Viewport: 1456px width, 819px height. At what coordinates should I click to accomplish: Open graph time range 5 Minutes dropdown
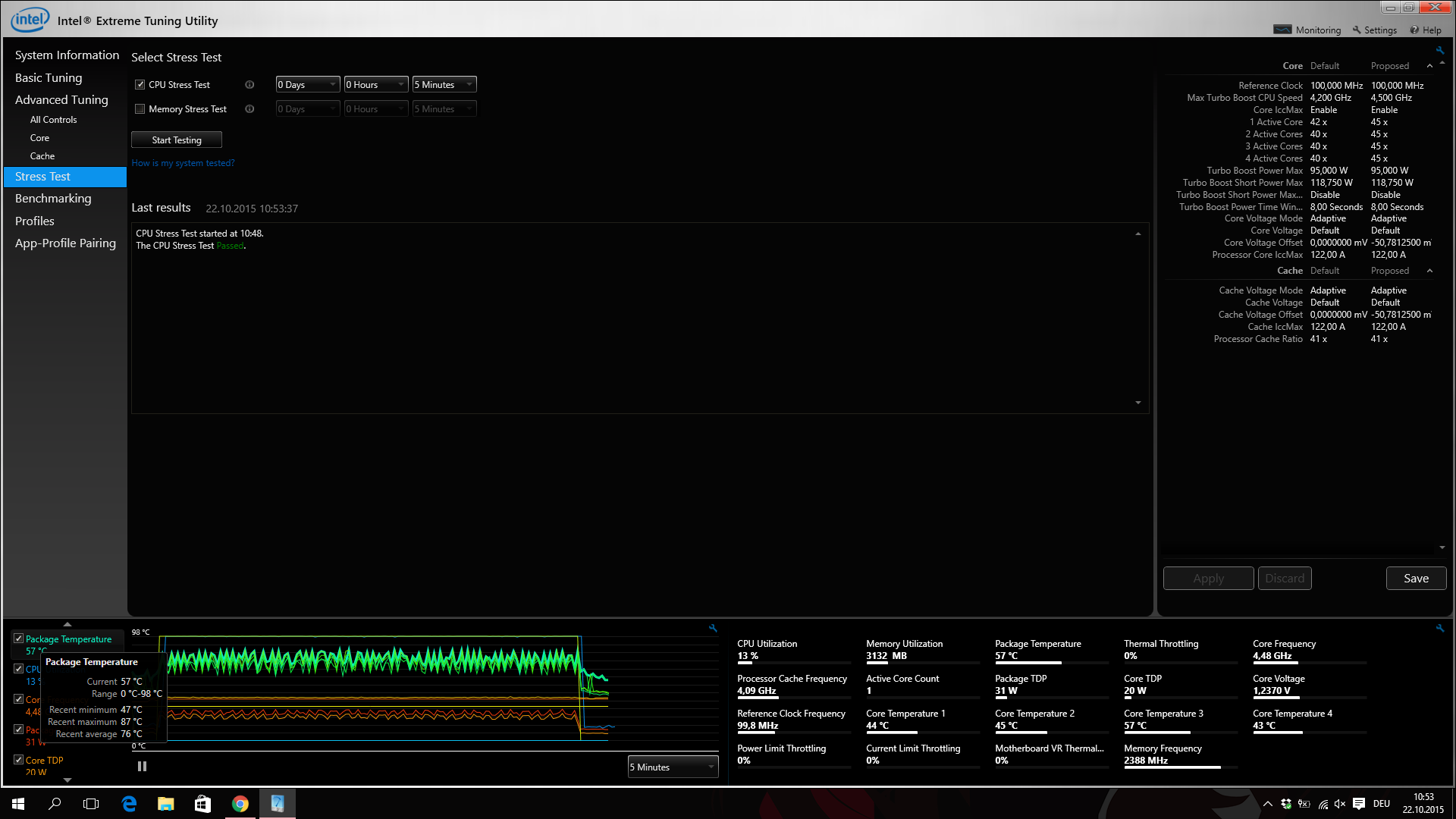click(673, 767)
